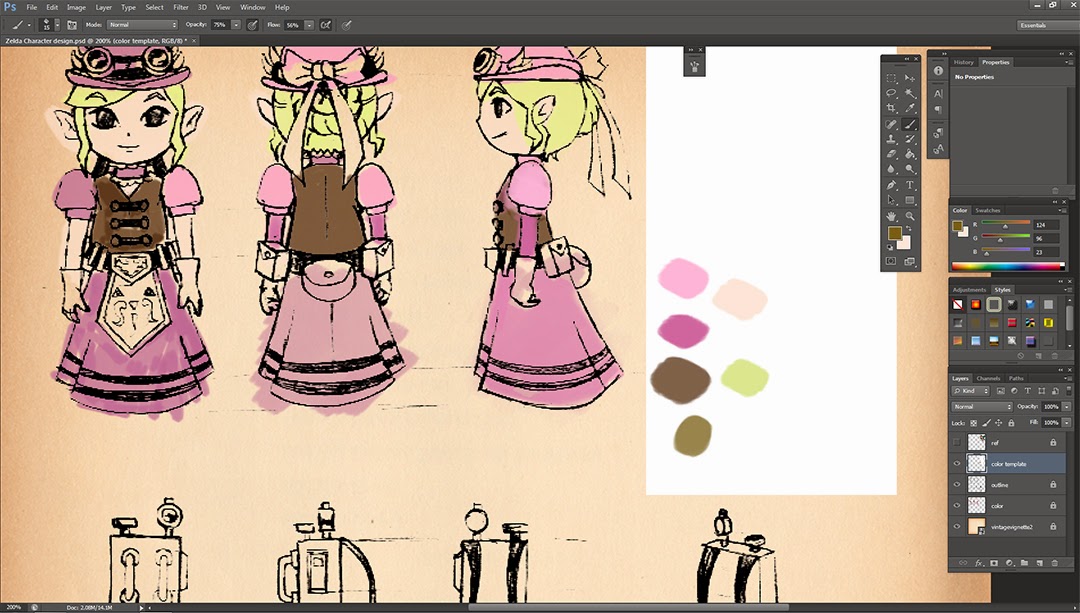The width and height of the screenshot is (1080, 613).
Task: Click the foreground color swatch in toolbox
Action: [894, 233]
